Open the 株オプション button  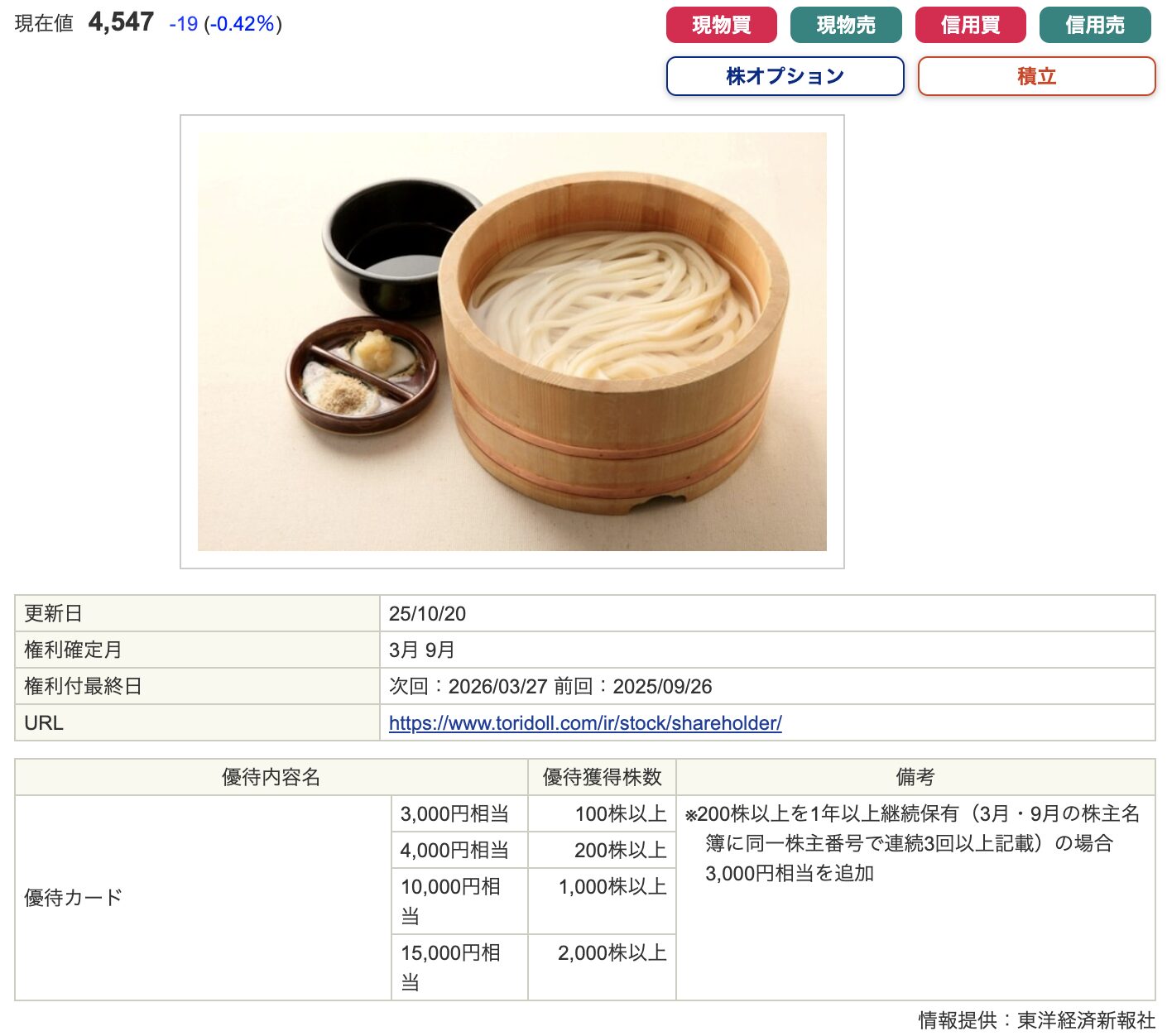click(785, 76)
